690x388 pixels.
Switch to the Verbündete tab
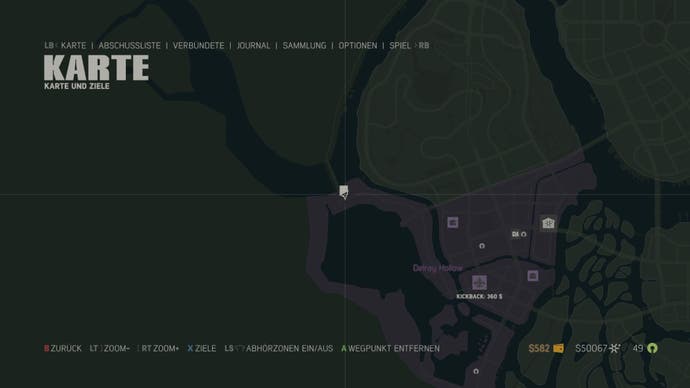point(198,46)
